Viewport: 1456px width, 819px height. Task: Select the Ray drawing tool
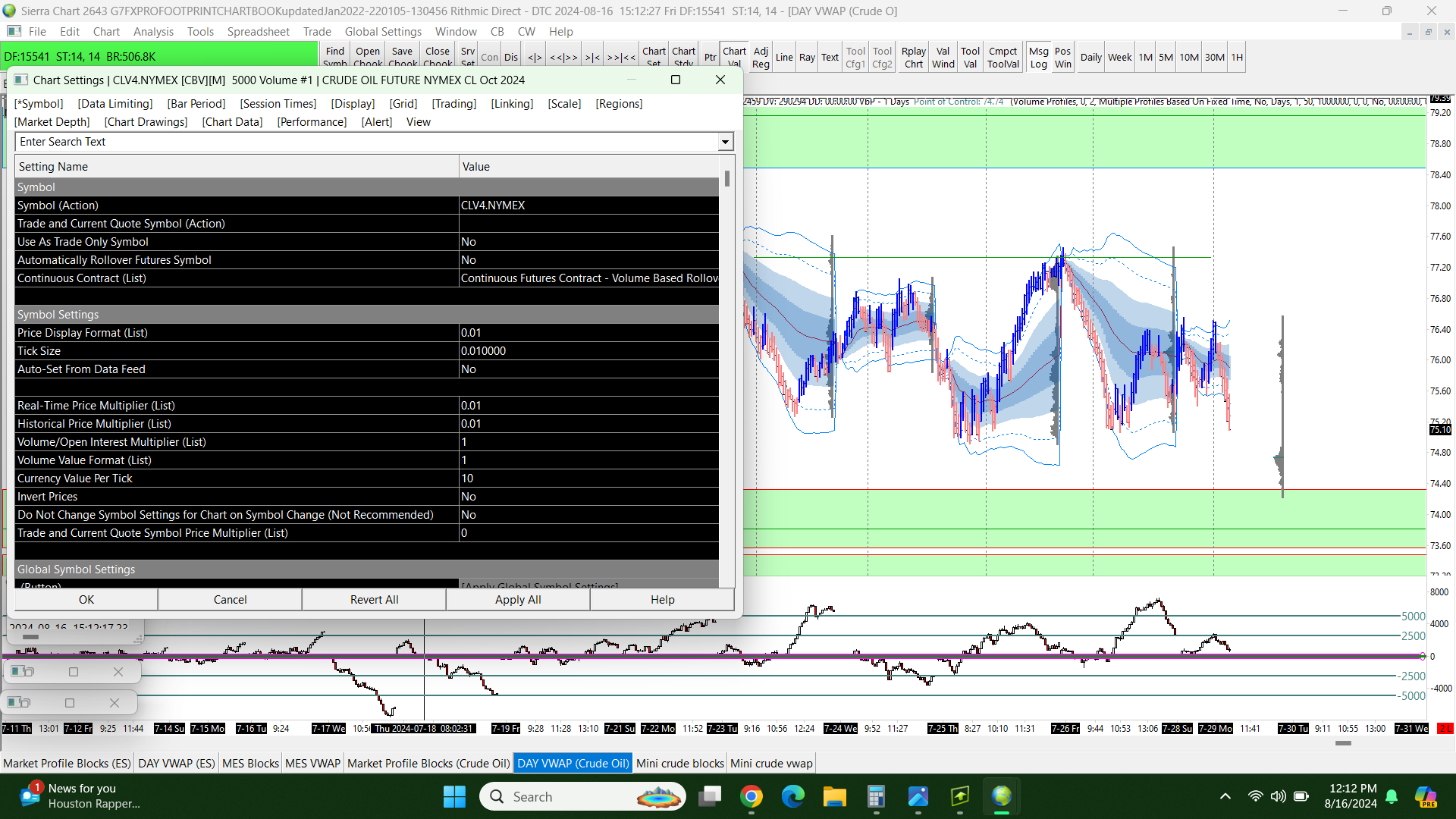point(807,58)
